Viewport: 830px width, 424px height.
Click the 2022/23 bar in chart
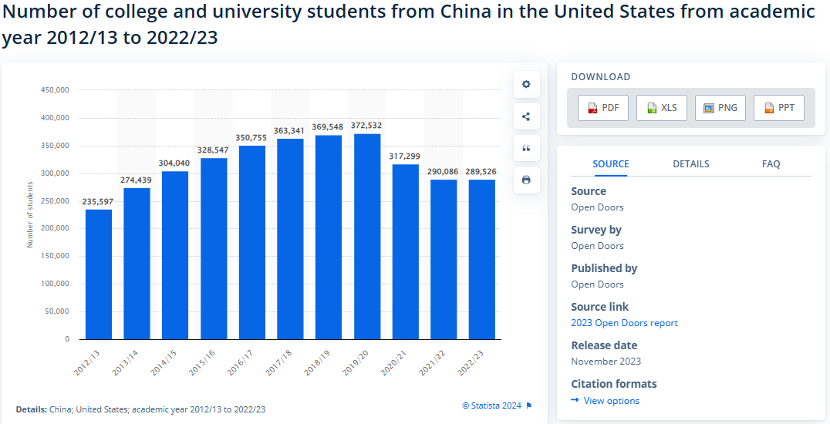click(x=482, y=259)
